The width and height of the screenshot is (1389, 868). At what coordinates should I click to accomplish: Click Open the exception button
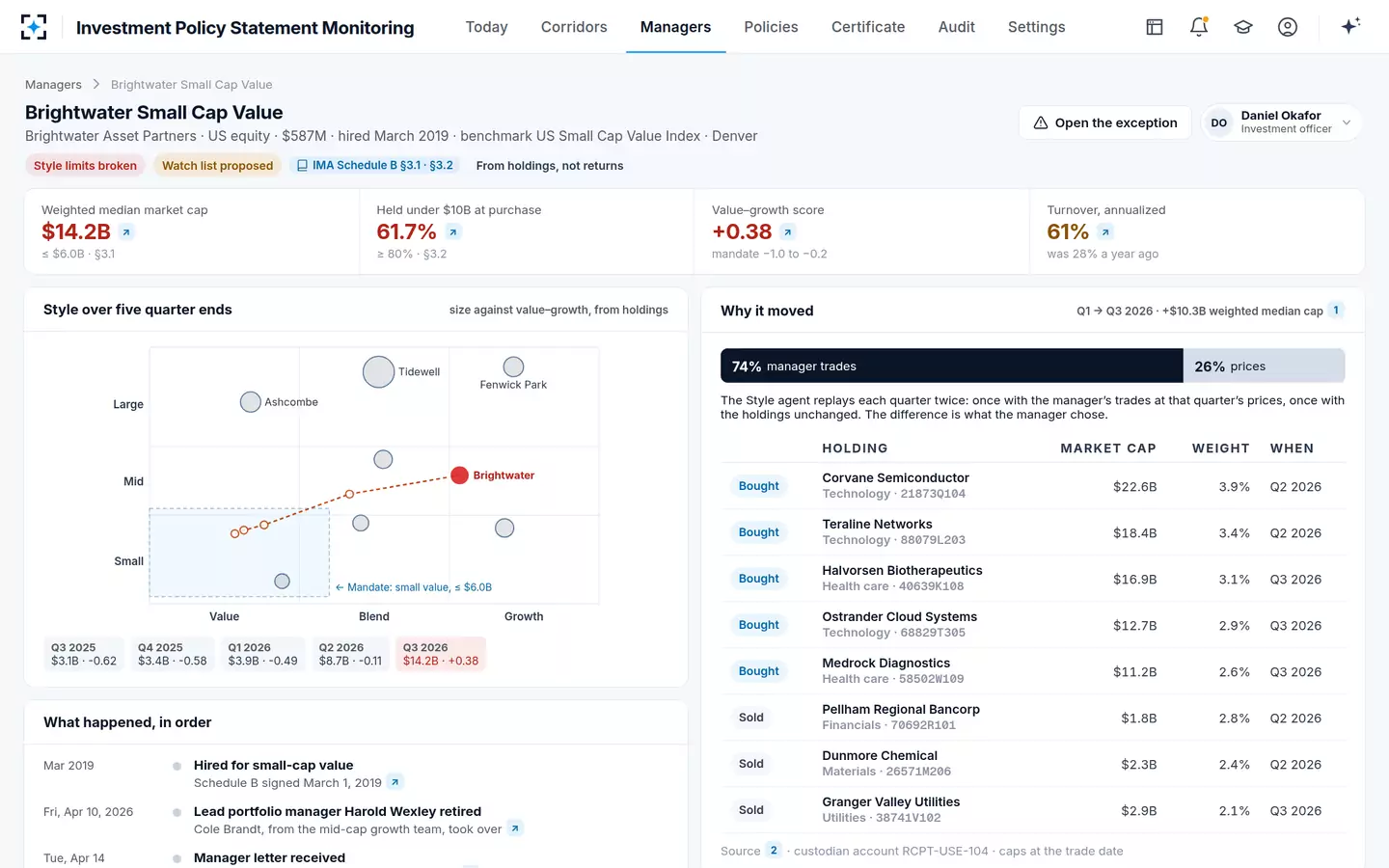1105,122
